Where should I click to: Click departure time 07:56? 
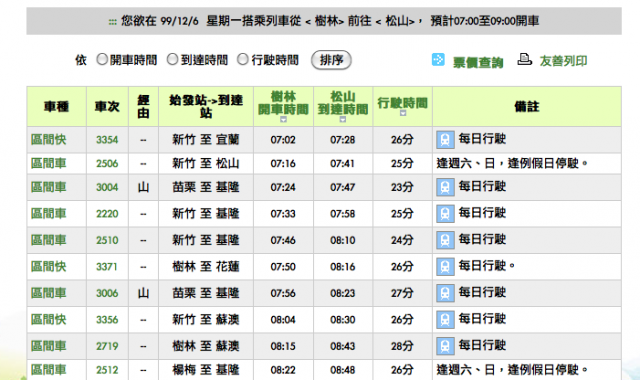pyautogui.click(x=283, y=293)
